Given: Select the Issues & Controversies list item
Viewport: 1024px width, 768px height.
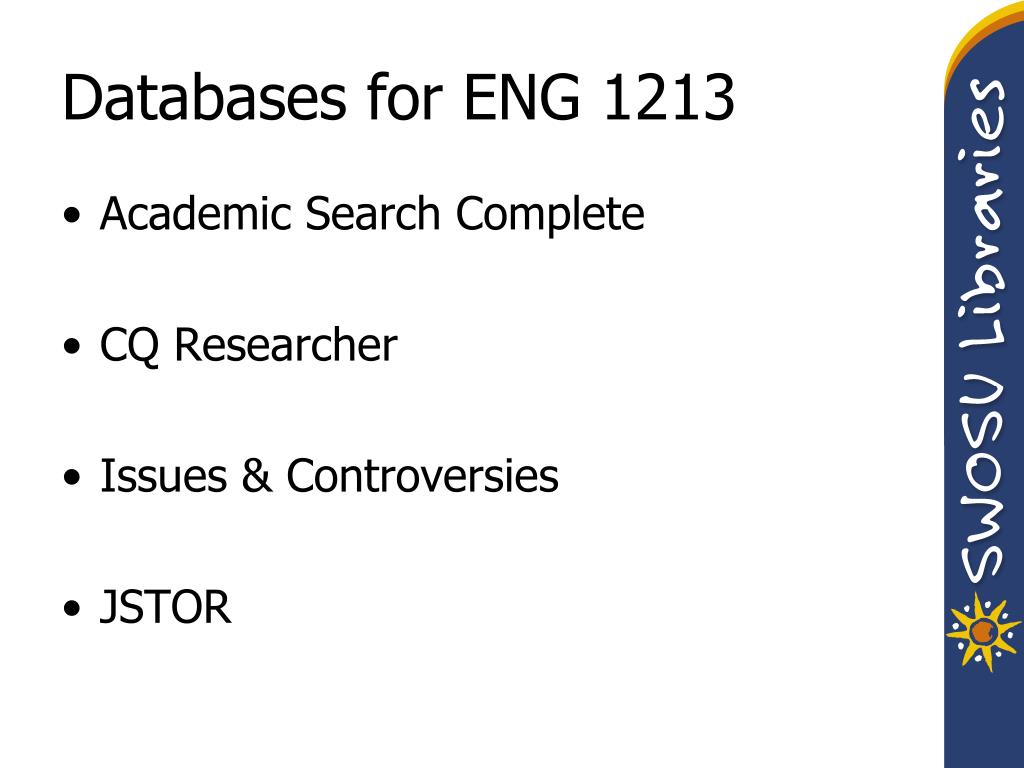Looking at the screenshot, I should (329, 475).
